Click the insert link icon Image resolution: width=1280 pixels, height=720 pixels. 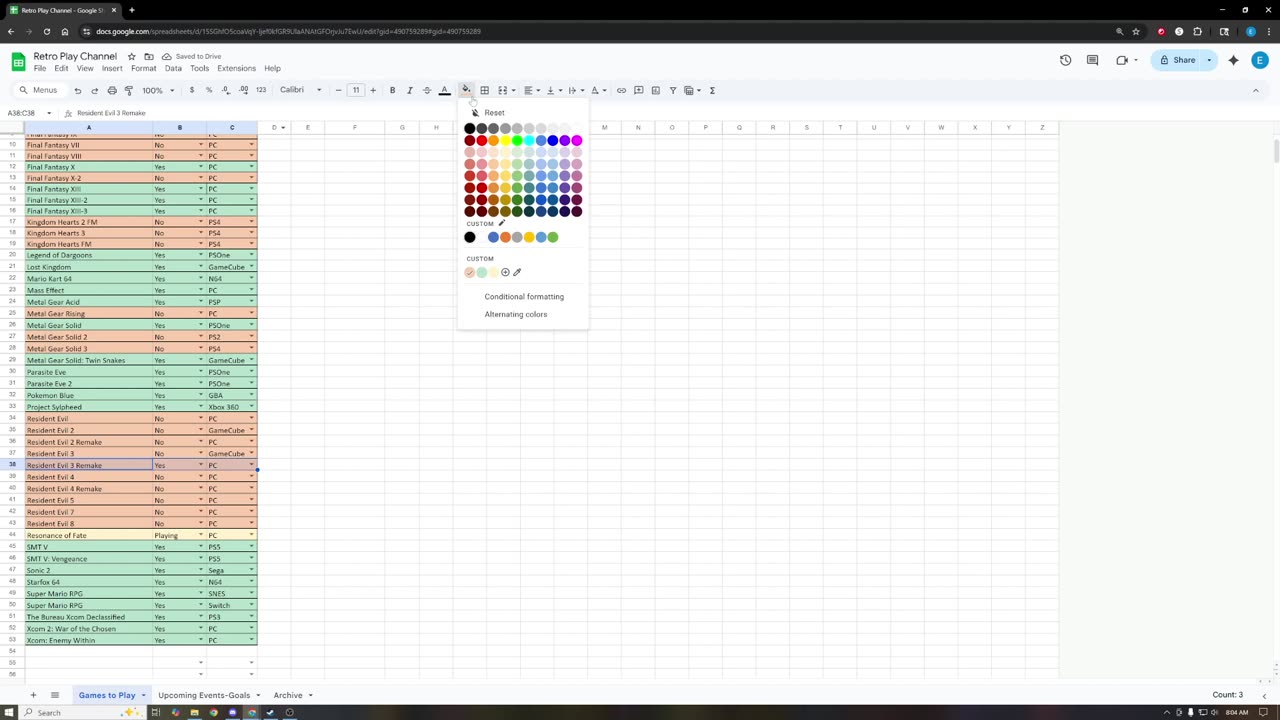point(621,90)
